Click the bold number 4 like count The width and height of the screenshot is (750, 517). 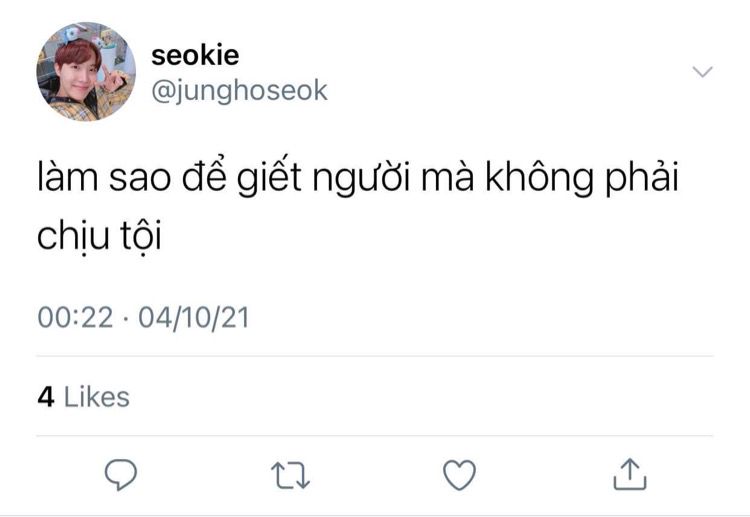pyautogui.click(x=46, y=397)
